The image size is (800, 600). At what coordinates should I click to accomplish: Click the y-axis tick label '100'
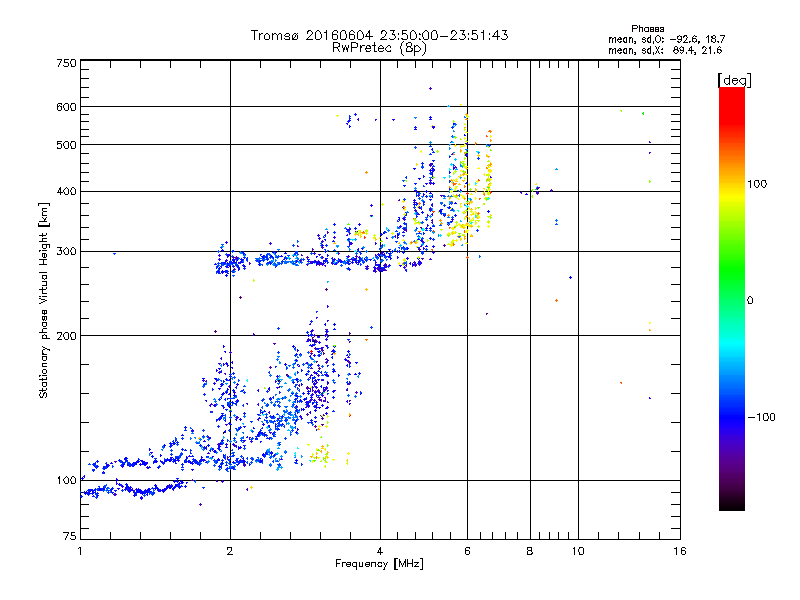click(66, 480)
